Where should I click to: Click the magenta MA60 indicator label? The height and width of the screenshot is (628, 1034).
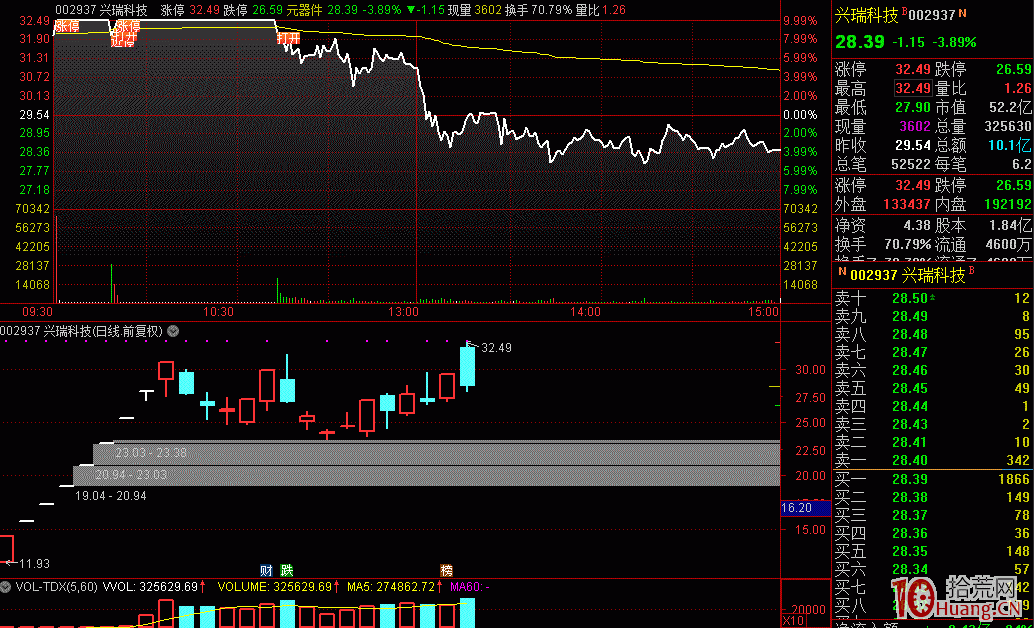[x=470, y=586]
